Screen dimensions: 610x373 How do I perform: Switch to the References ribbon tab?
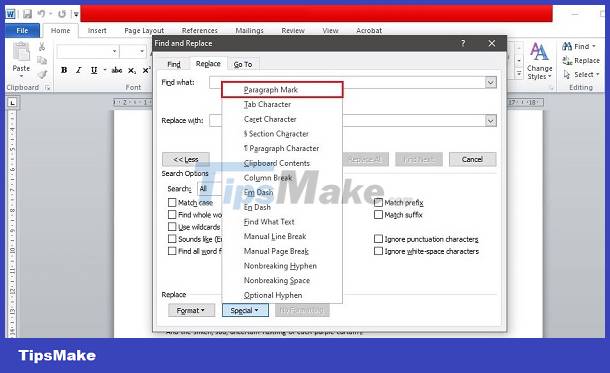click(200, 30)
